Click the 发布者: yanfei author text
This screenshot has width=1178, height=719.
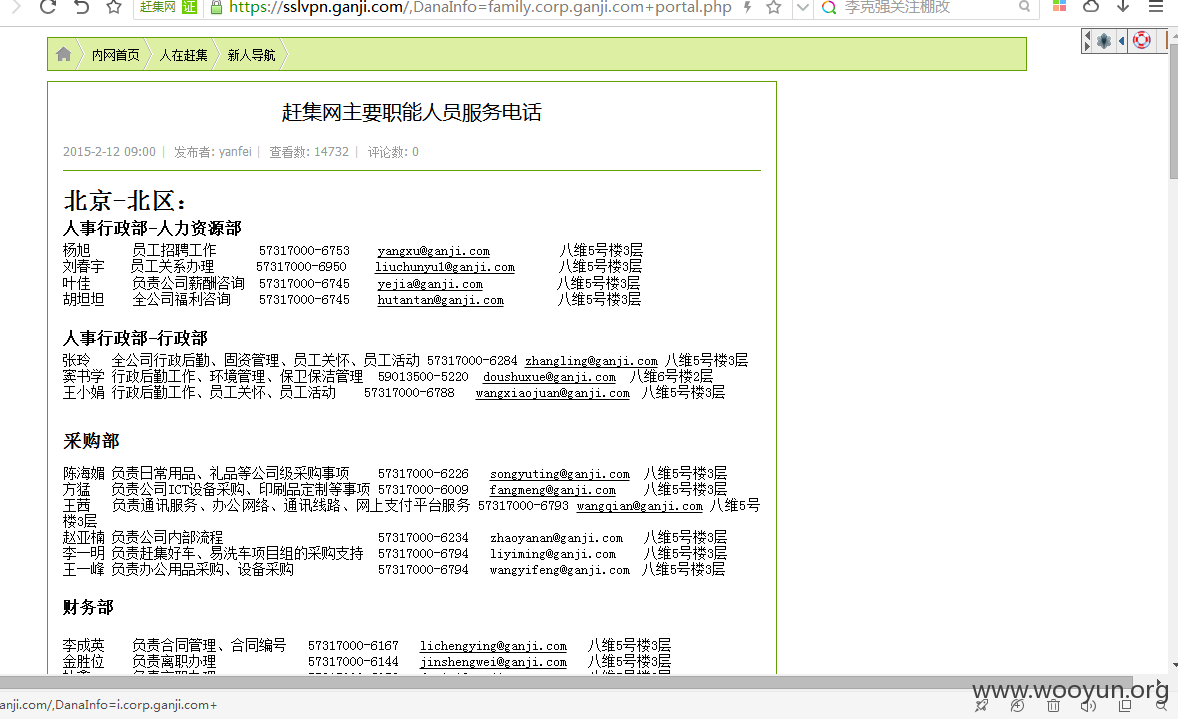point(213,152)
